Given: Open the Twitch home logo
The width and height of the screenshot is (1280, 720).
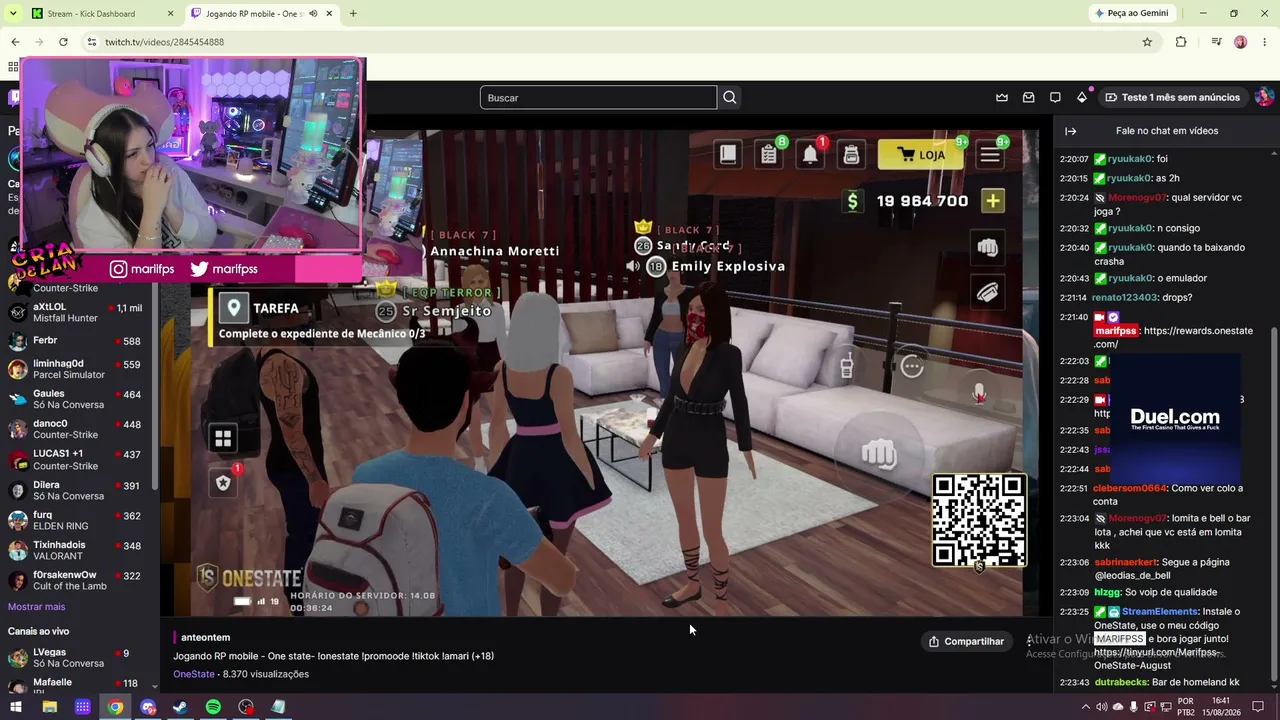Looking at the screenshot, I should click(12, 98).
